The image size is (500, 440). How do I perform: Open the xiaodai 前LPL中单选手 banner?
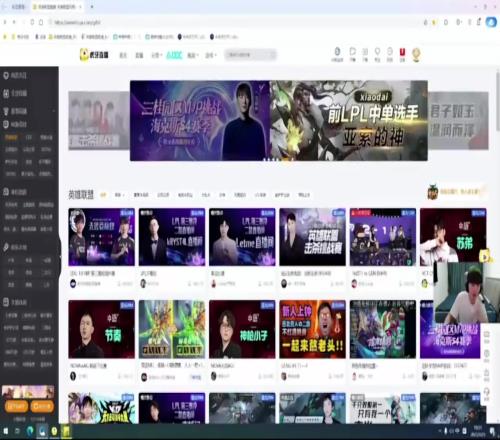(349, 121)
